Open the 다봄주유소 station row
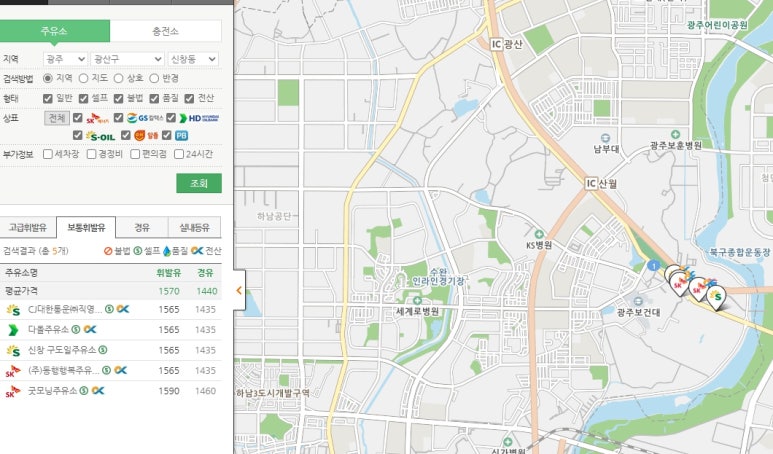Image resolution: width=773 pixels, height=454 pixels. (x=110, y=330)
